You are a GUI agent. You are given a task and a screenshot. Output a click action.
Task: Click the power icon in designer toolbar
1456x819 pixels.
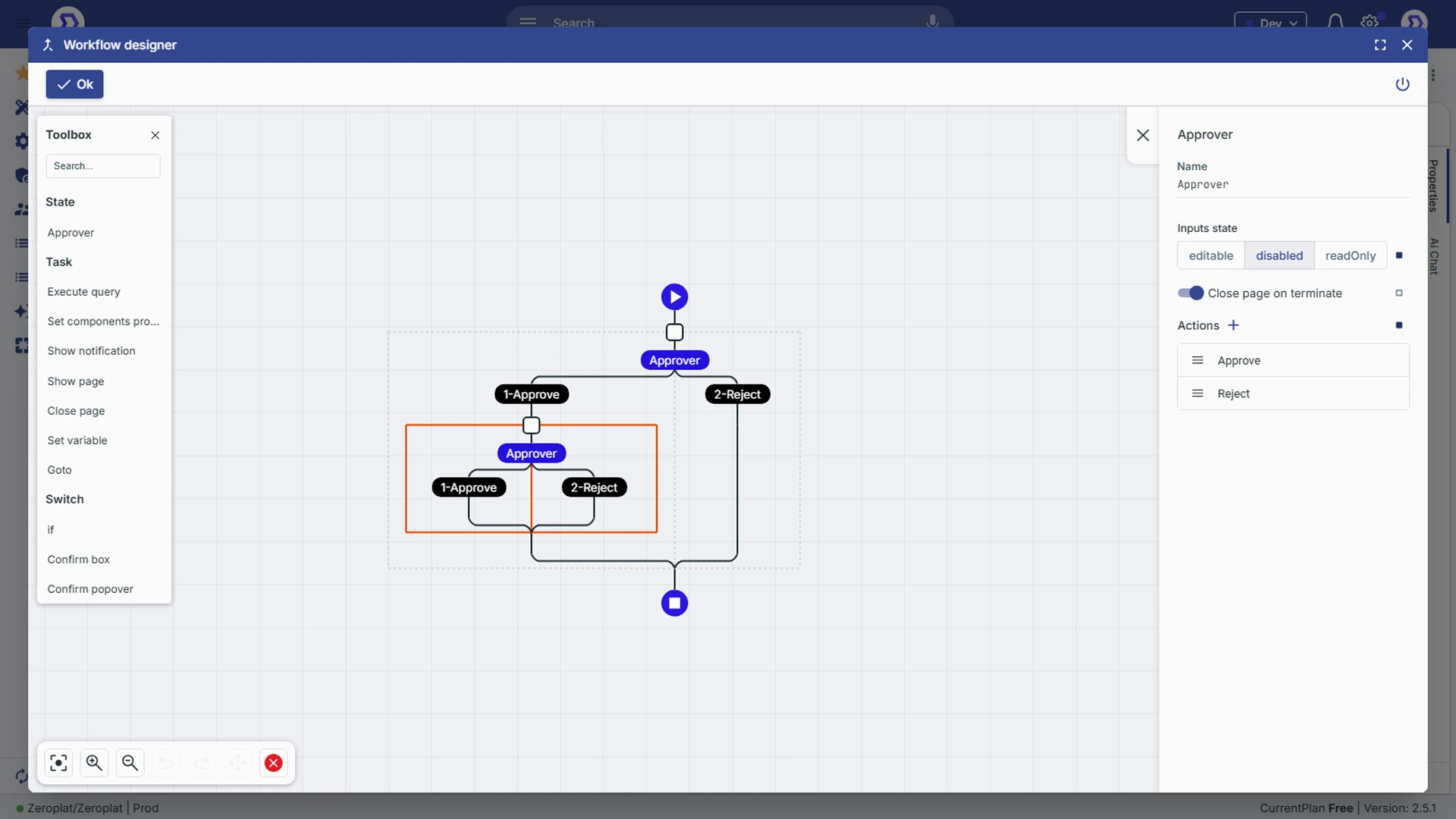[1402, 84]
